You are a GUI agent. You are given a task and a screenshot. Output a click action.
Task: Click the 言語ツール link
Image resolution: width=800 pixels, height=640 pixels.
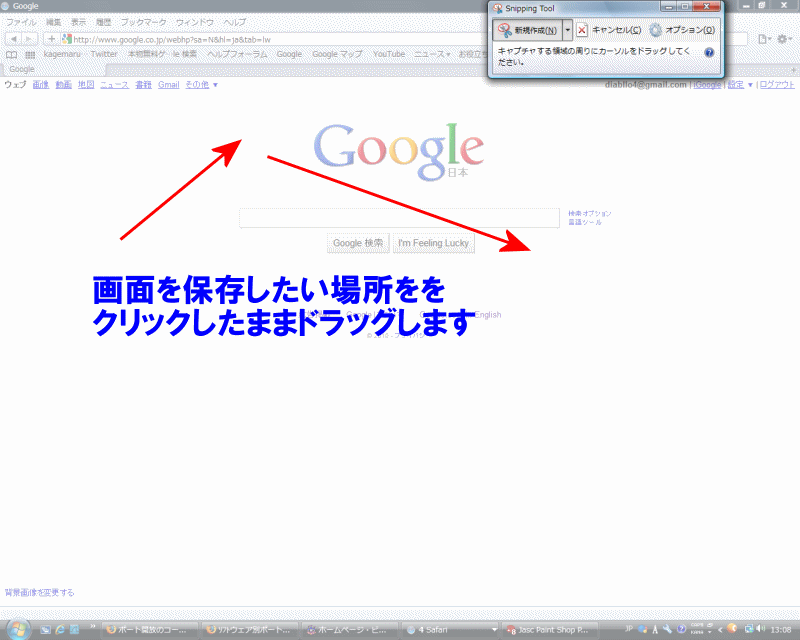click(585, 222)
